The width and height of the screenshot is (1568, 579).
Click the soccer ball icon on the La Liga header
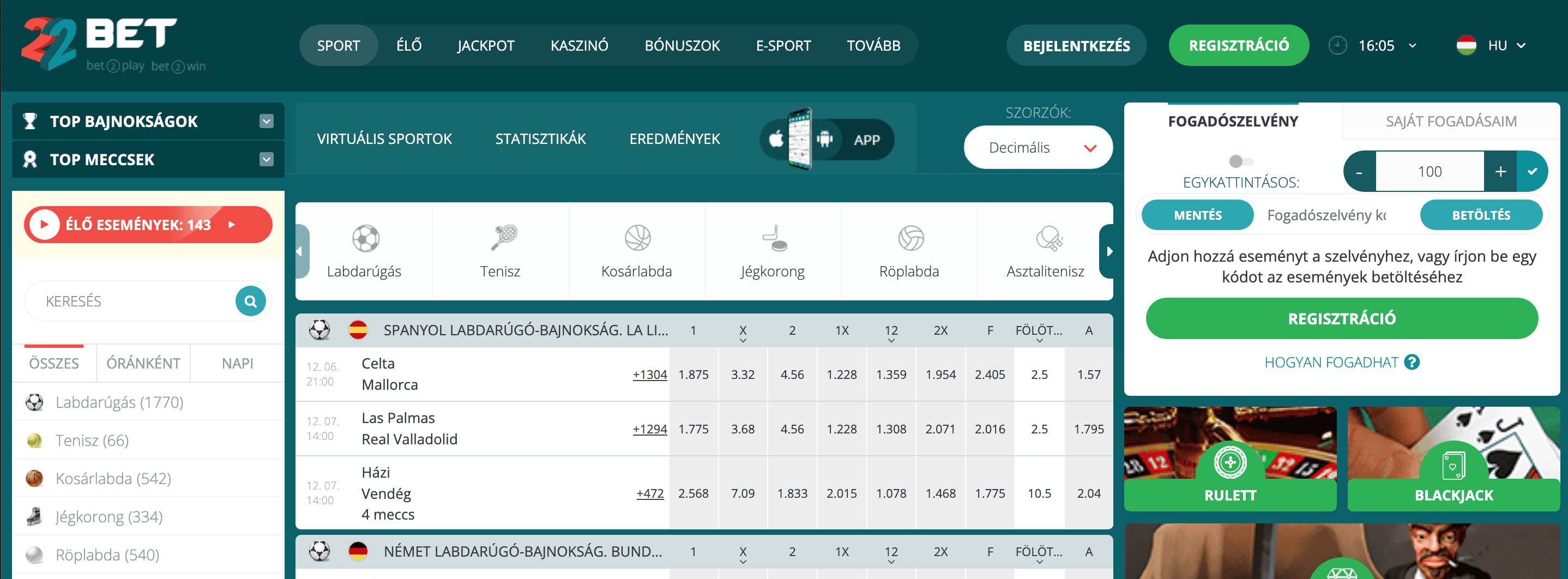click(319, 330)
